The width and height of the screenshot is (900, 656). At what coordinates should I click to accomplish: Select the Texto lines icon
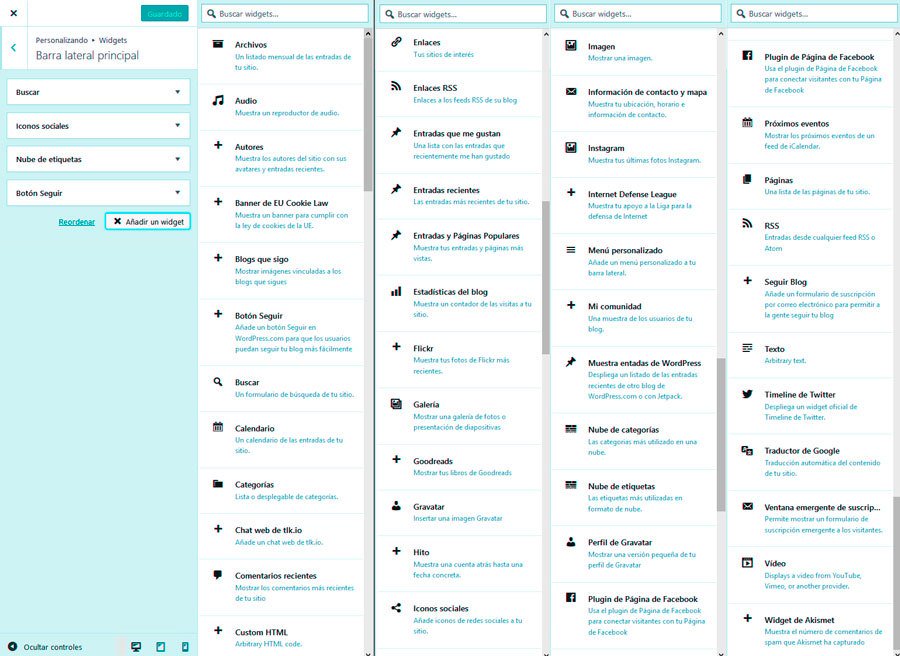(x=747, y=348)
